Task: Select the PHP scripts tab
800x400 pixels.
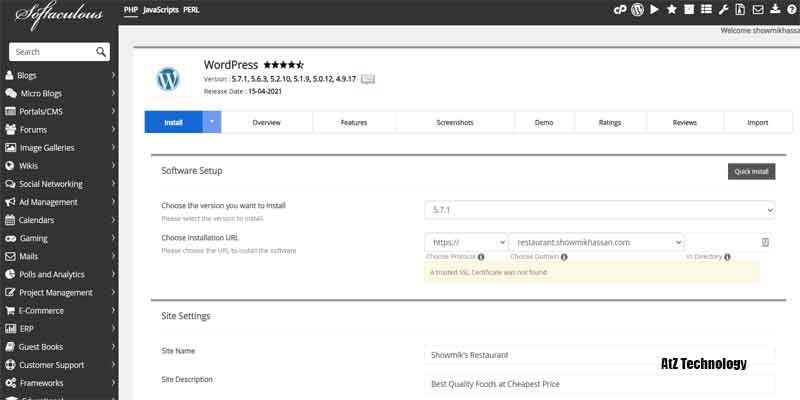Action: (x=131, y=10)
